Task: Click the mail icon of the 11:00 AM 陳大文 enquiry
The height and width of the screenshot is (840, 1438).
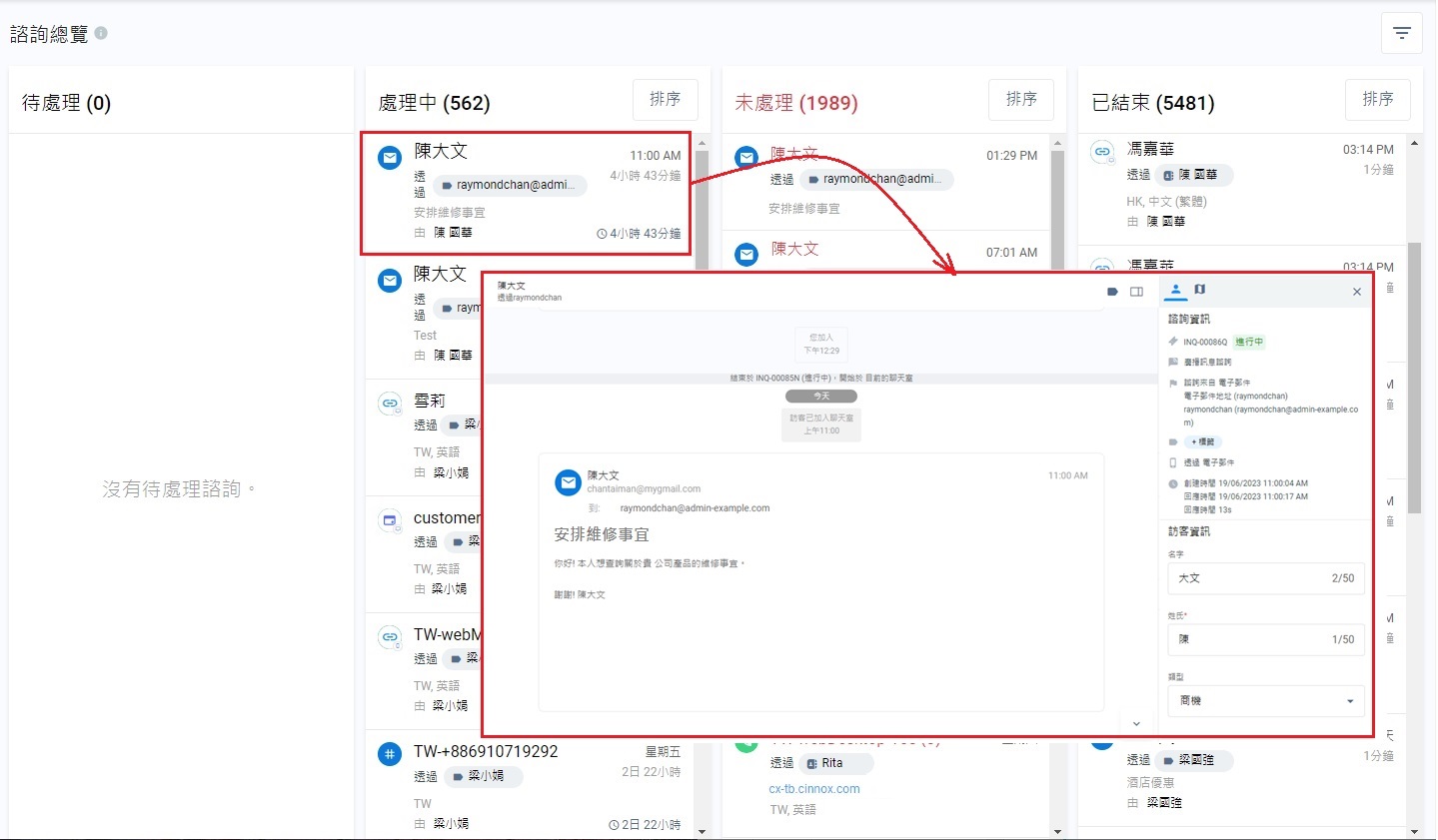Action: 390,158
